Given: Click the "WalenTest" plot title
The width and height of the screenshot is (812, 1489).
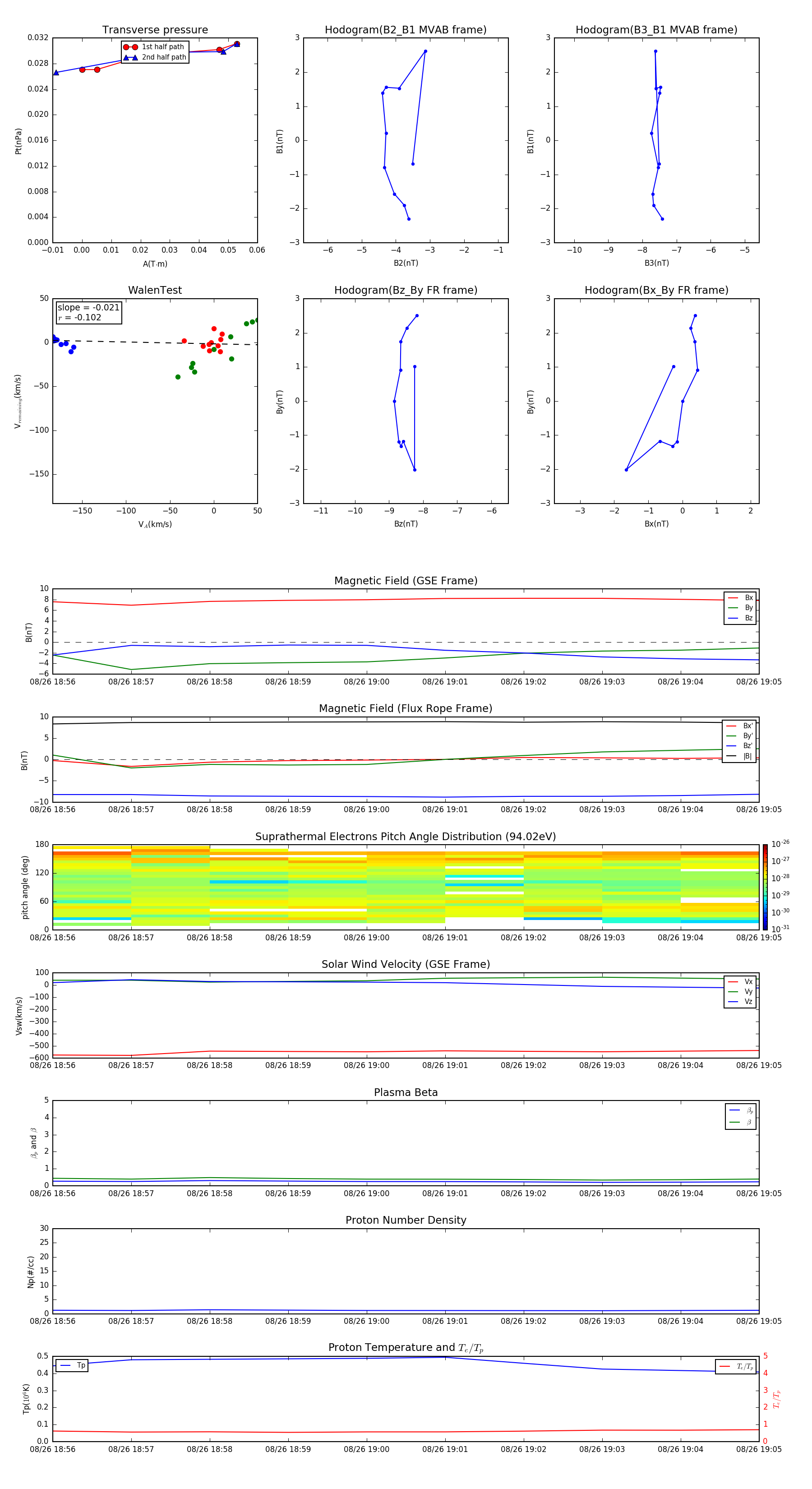Looking at the screenshot, I should (x=155, y=290).
